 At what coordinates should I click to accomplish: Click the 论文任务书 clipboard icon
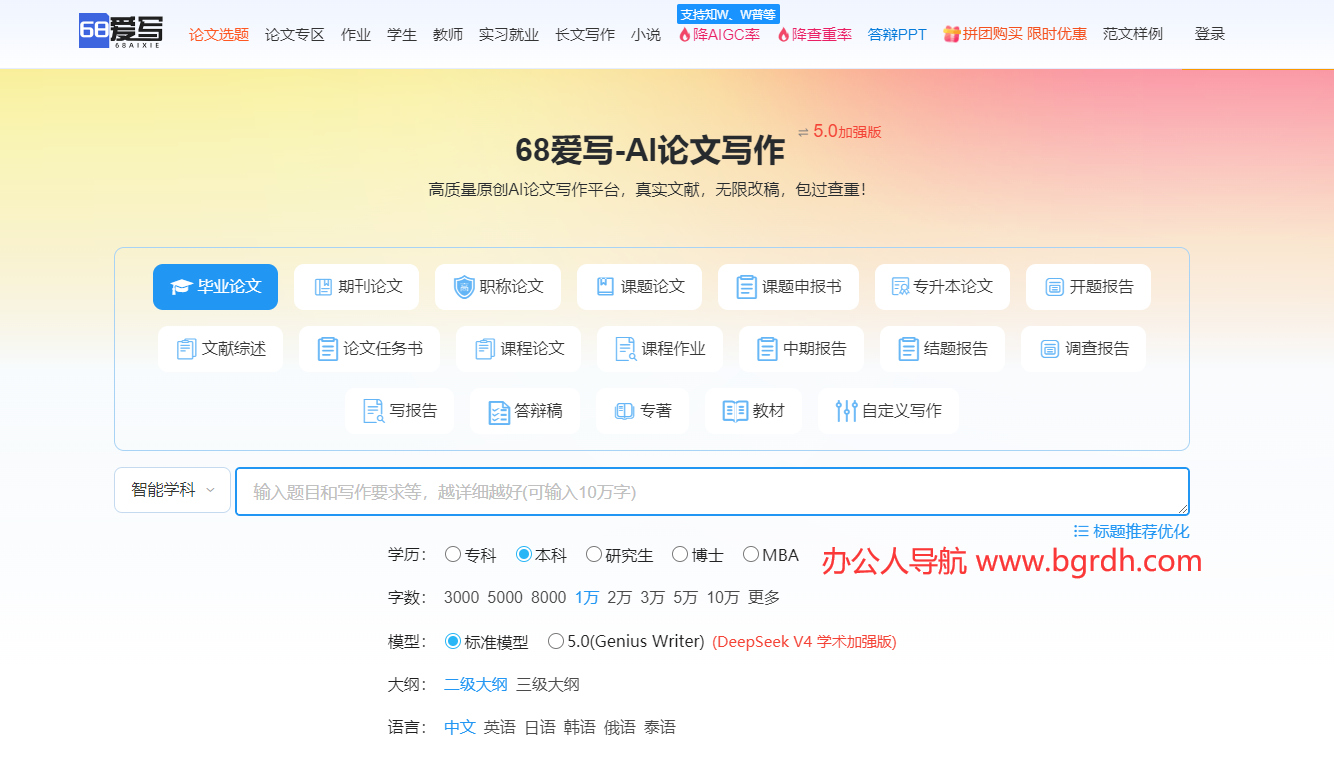pyautogui.click(x=327, y=349)
